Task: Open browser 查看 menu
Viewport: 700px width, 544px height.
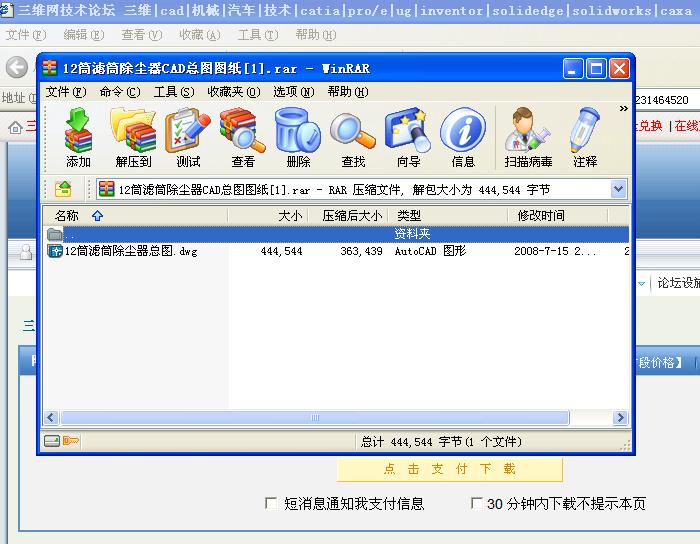Action: pyautogui.click(x=142, y=35)
